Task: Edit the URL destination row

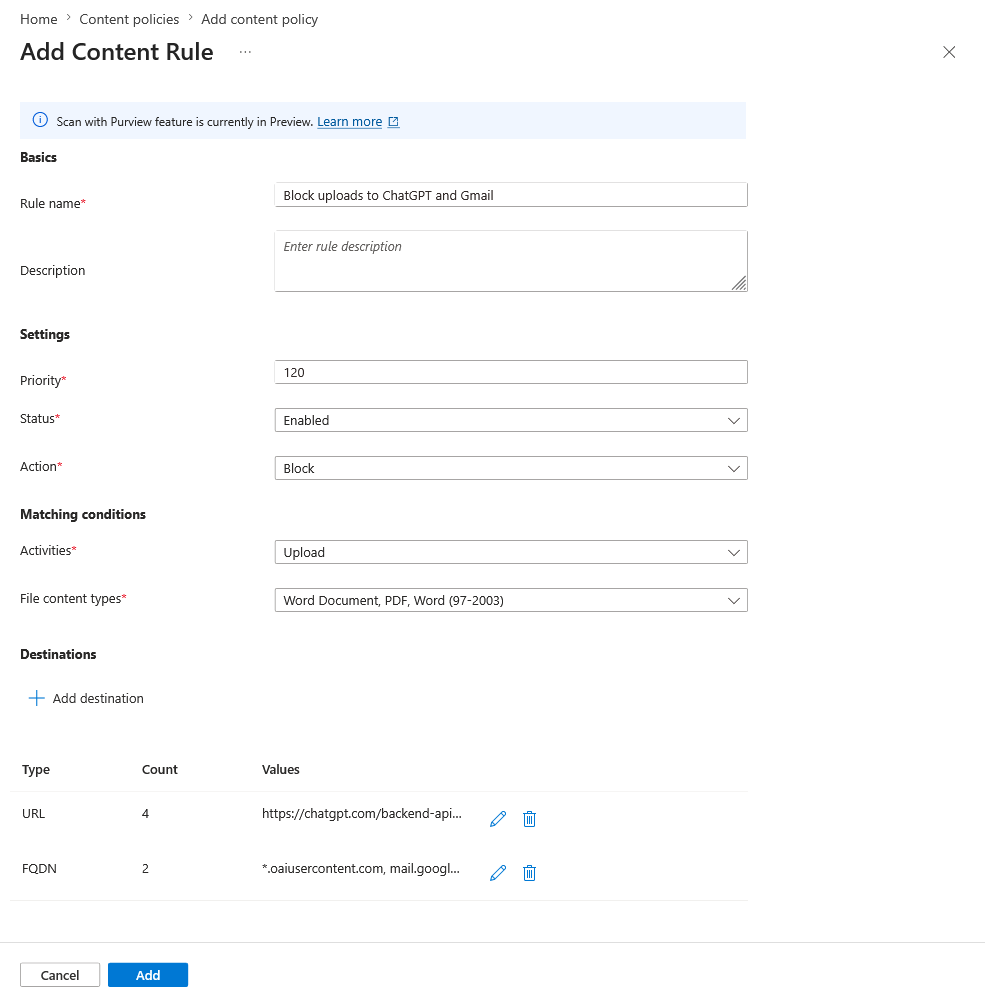Action: click(498, 819)
